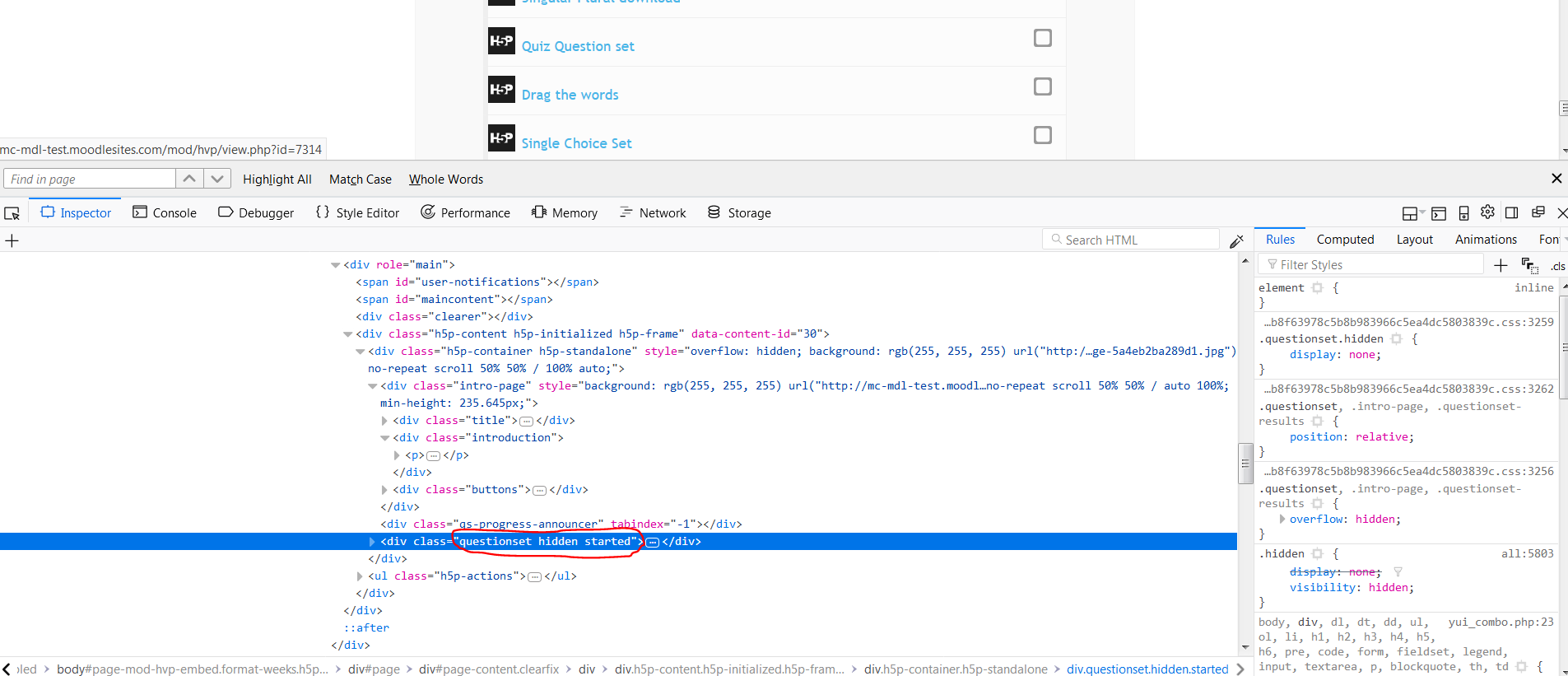Click the Search HTML field
The height and width of the screenshot is (676, 1568).
pyautogui.click(x=1130, y=240)
